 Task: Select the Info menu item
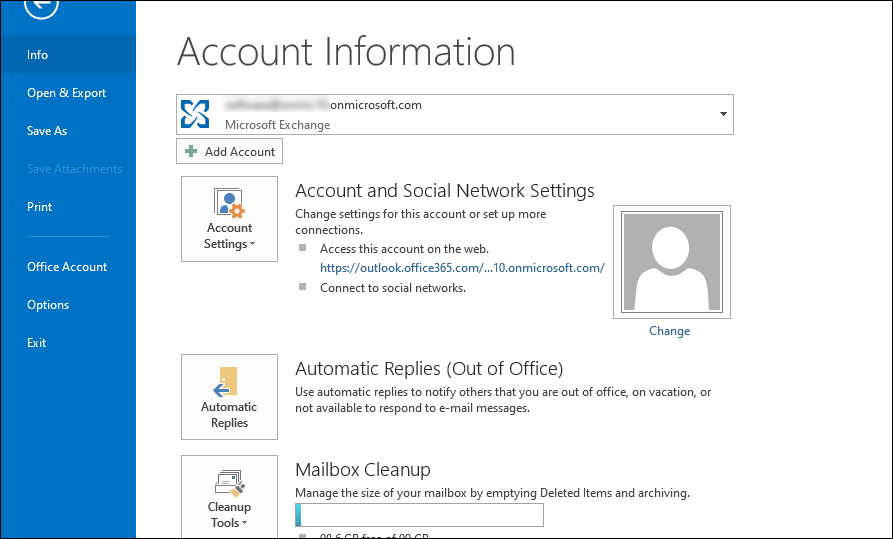pos(68,55)
